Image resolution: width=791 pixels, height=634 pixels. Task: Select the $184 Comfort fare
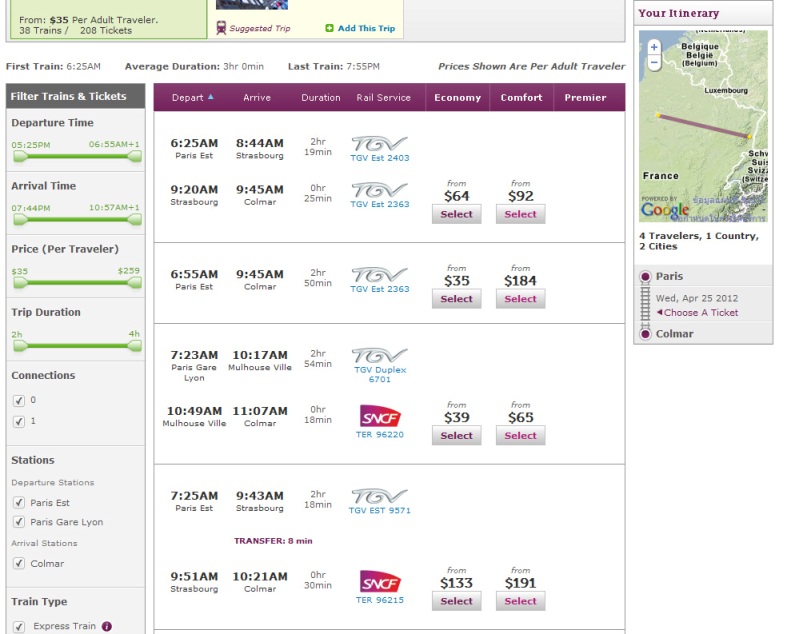coord(521,299)
